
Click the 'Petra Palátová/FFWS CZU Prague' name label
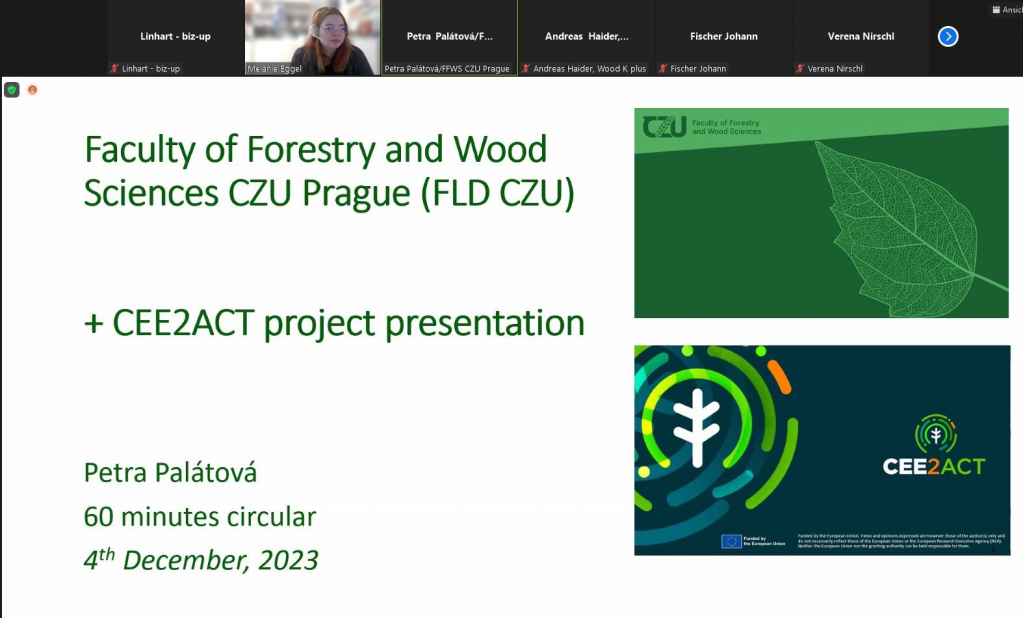(x=447, y=69)
